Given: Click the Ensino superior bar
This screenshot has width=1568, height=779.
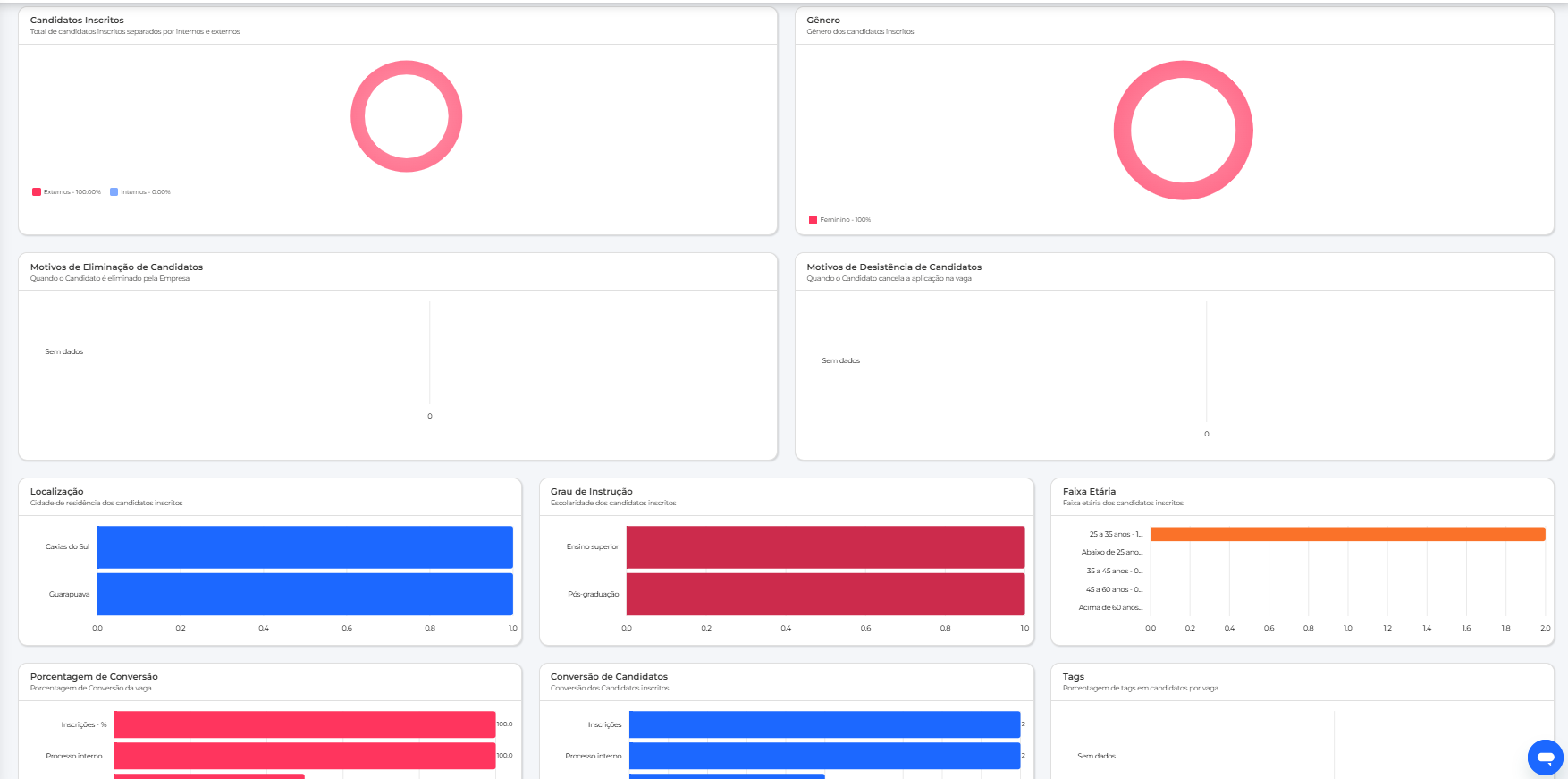Looking at the screenshot, I should (x=825, y=546).
